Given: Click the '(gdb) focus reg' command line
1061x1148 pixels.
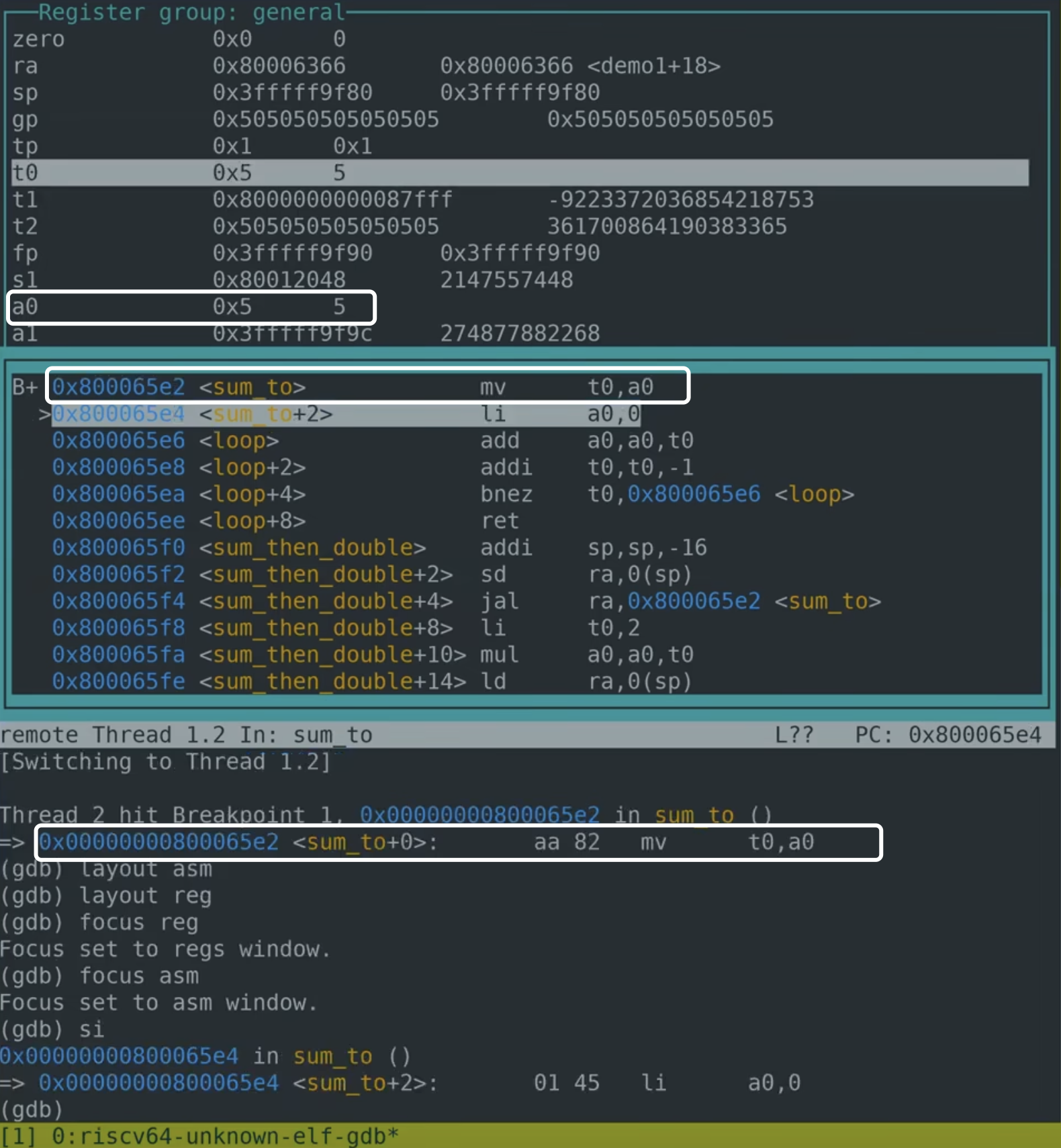Looking at the screenshot, I should 99,922.
